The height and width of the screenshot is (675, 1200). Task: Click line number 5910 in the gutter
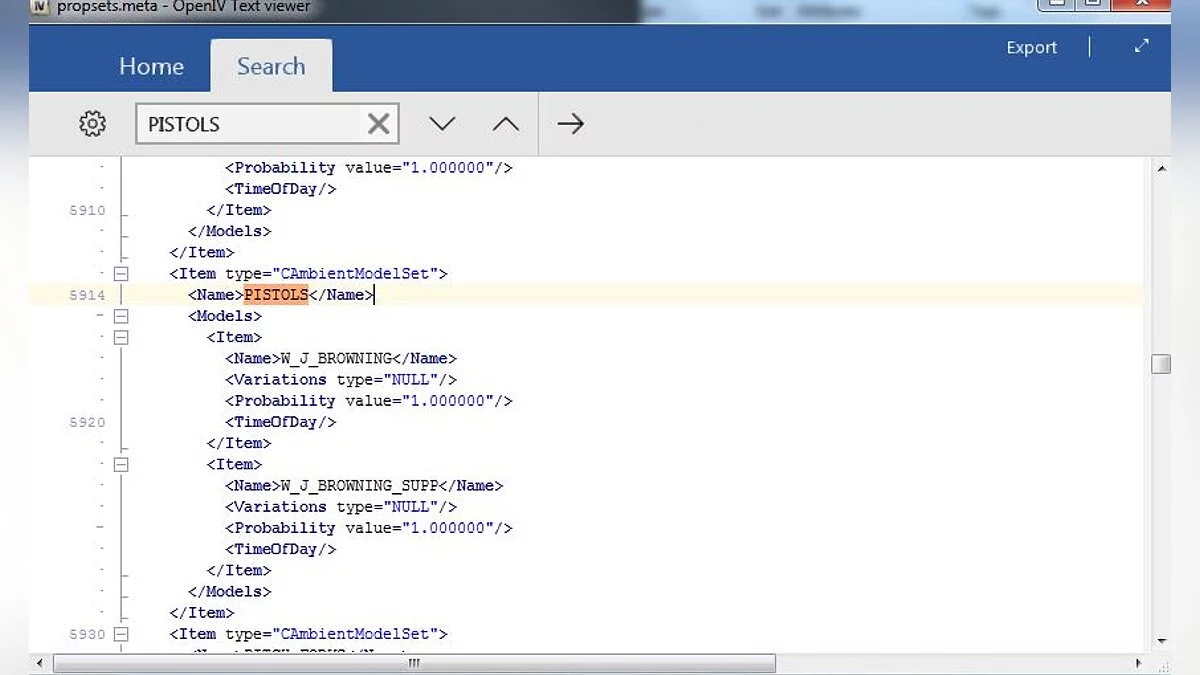(87, 210)
